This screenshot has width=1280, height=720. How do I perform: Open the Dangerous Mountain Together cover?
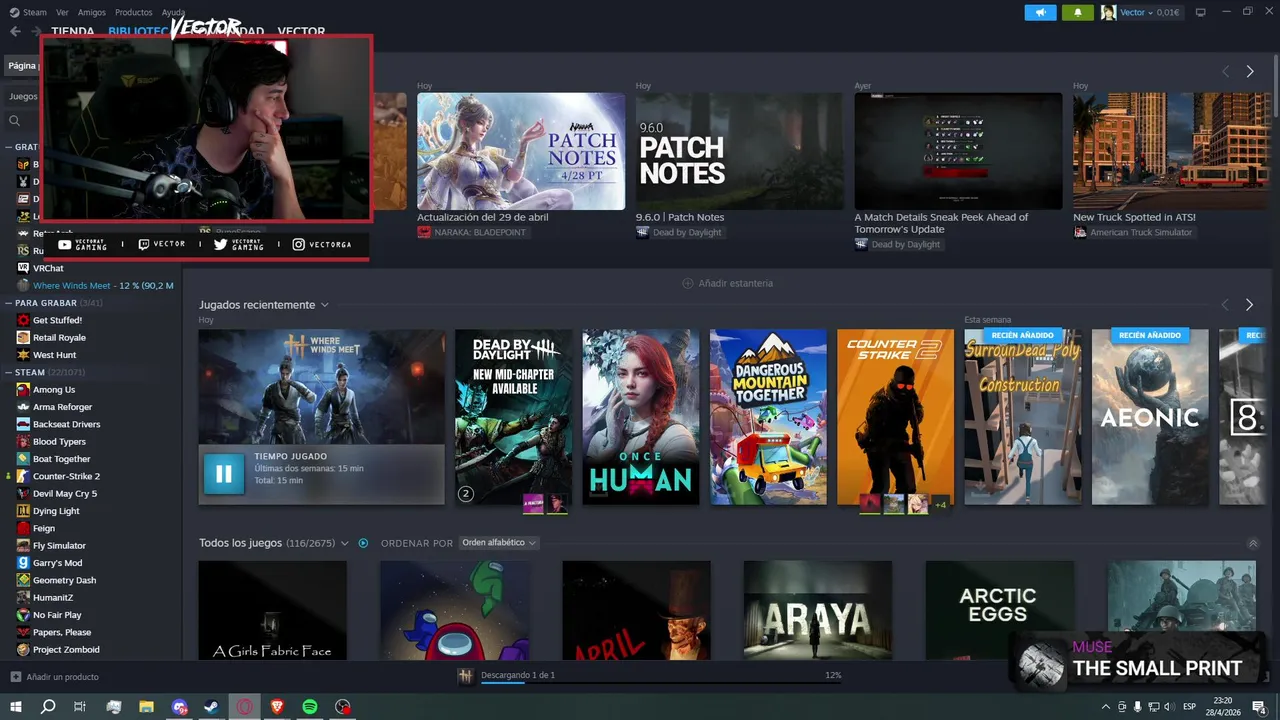[768, 417]
